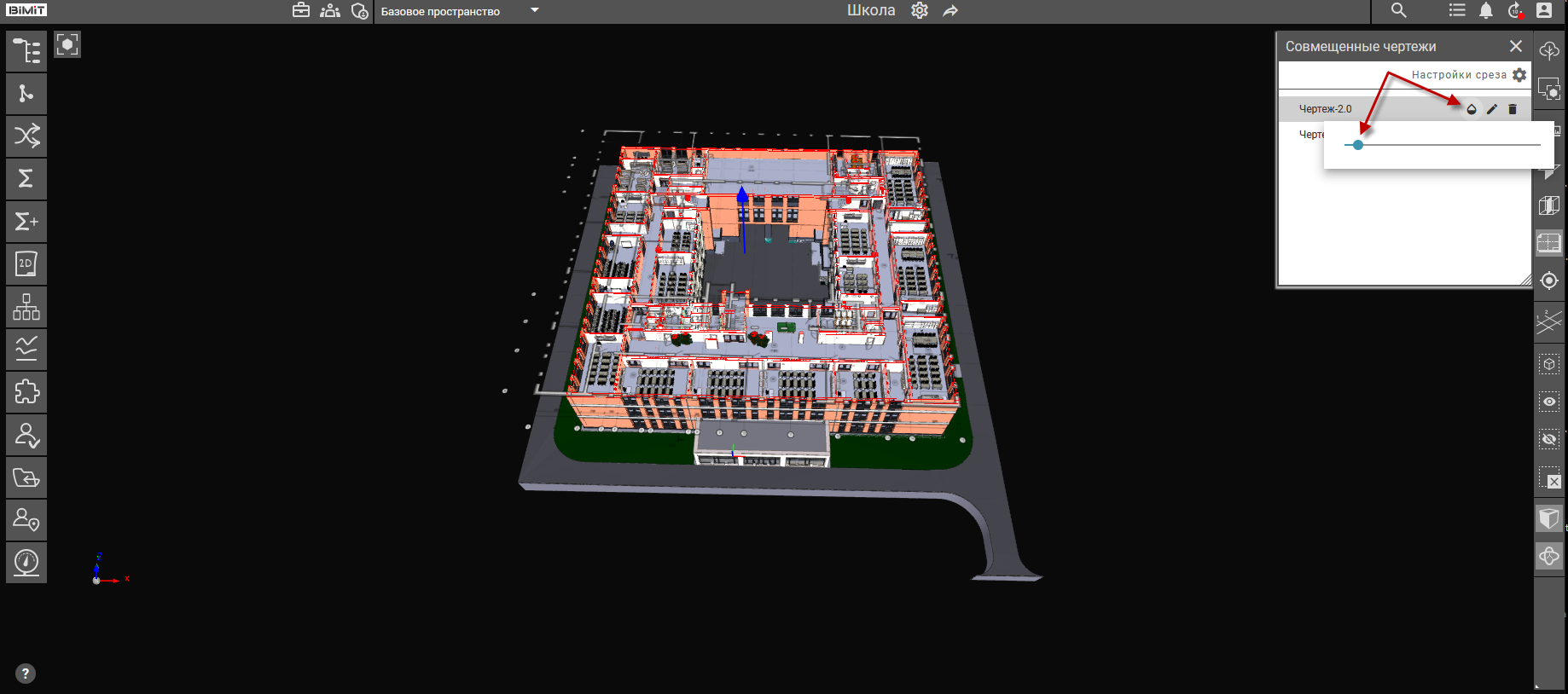Click the notifications bell icon
This screenshot has height=694, width=1568.
(1485, 11)
